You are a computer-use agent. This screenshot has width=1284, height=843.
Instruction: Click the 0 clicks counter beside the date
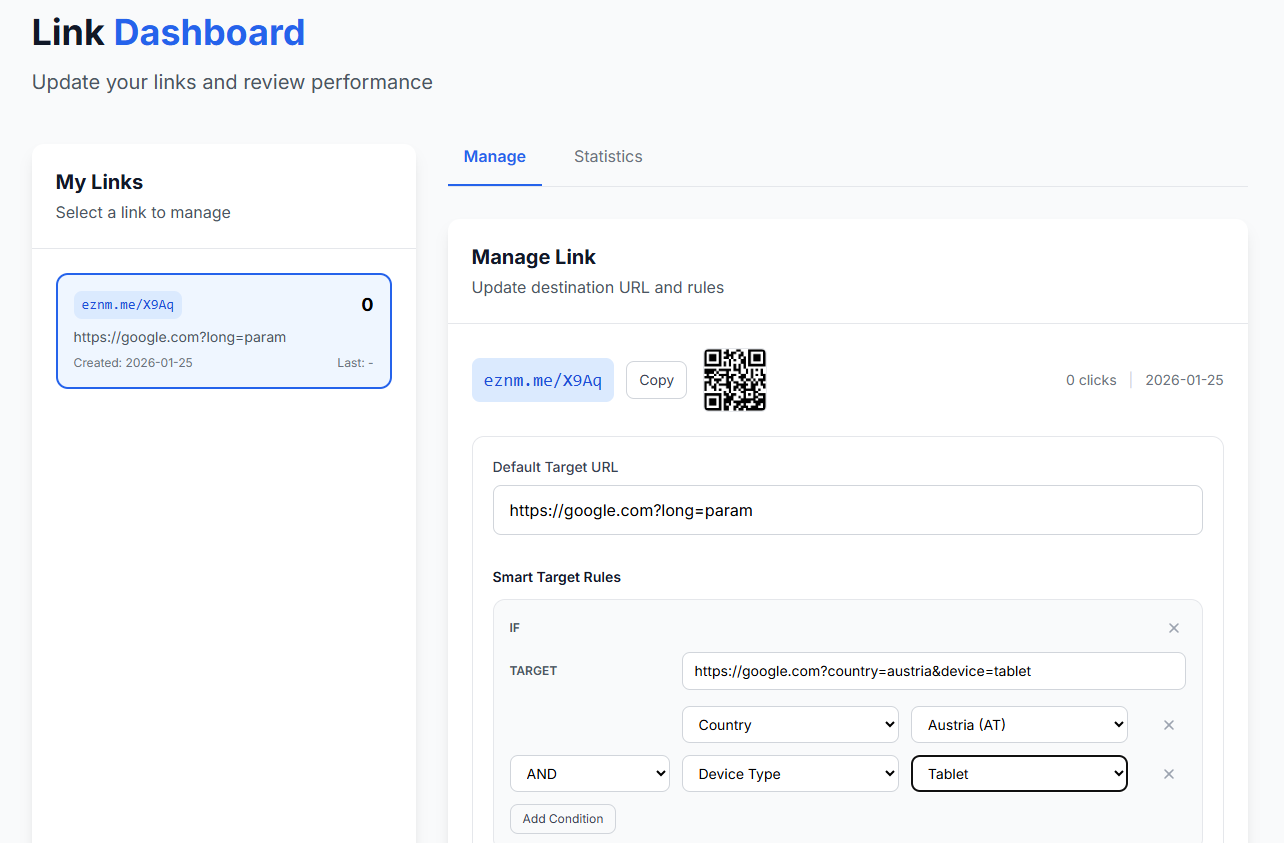[1090, 380]
